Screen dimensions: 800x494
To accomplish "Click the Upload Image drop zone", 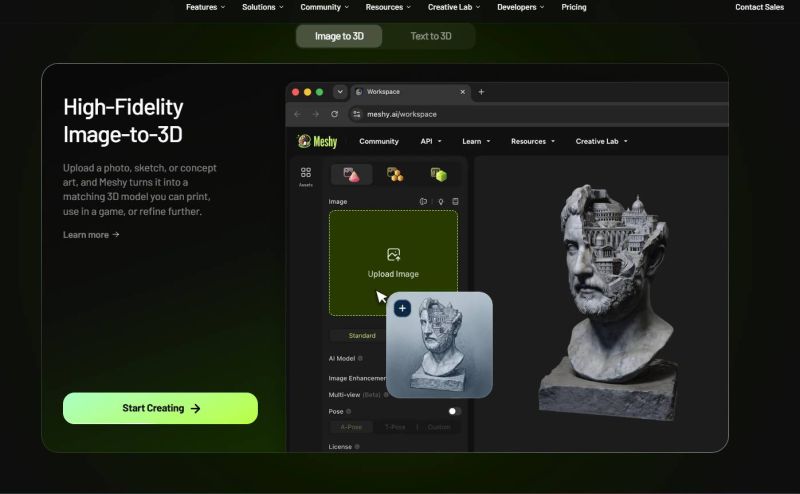I will [393, 263].
